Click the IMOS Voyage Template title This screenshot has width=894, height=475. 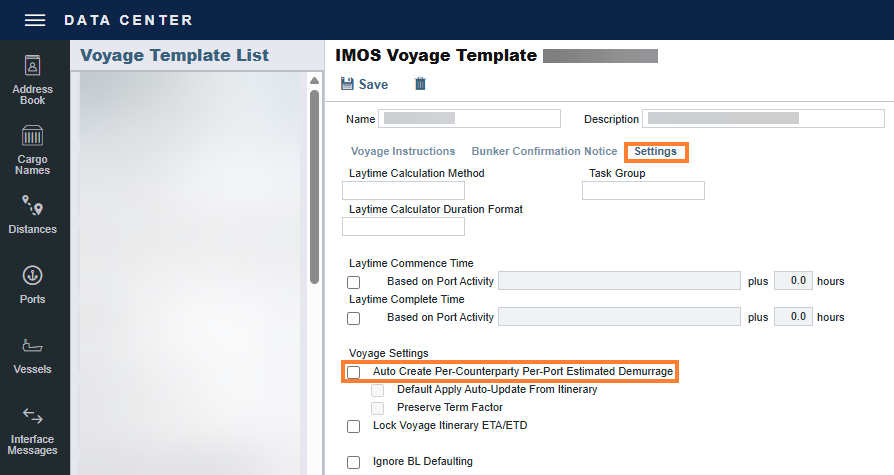coord(436,55)
